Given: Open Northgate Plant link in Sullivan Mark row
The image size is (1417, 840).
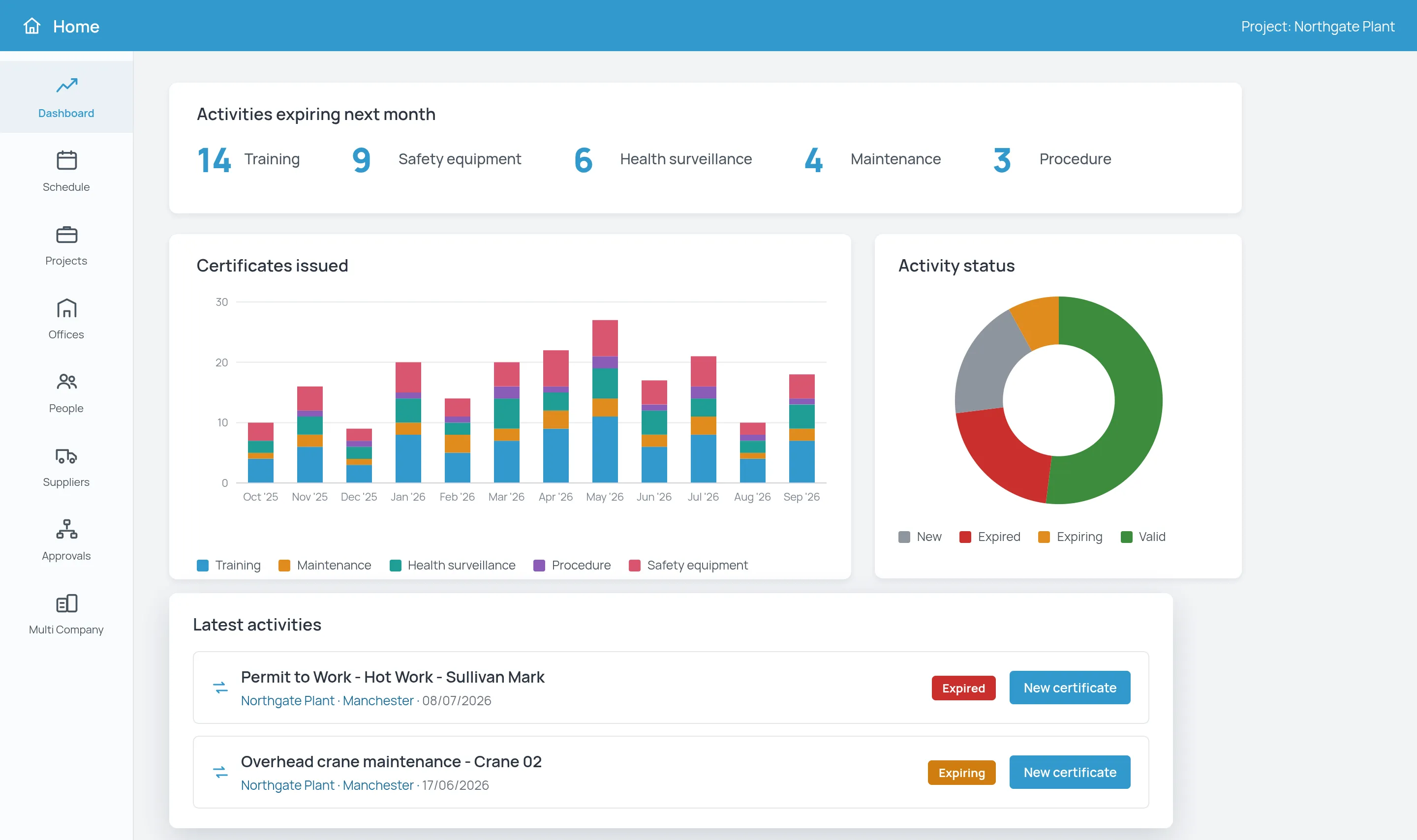Looking at the screenshot, I should pos(288,701).
